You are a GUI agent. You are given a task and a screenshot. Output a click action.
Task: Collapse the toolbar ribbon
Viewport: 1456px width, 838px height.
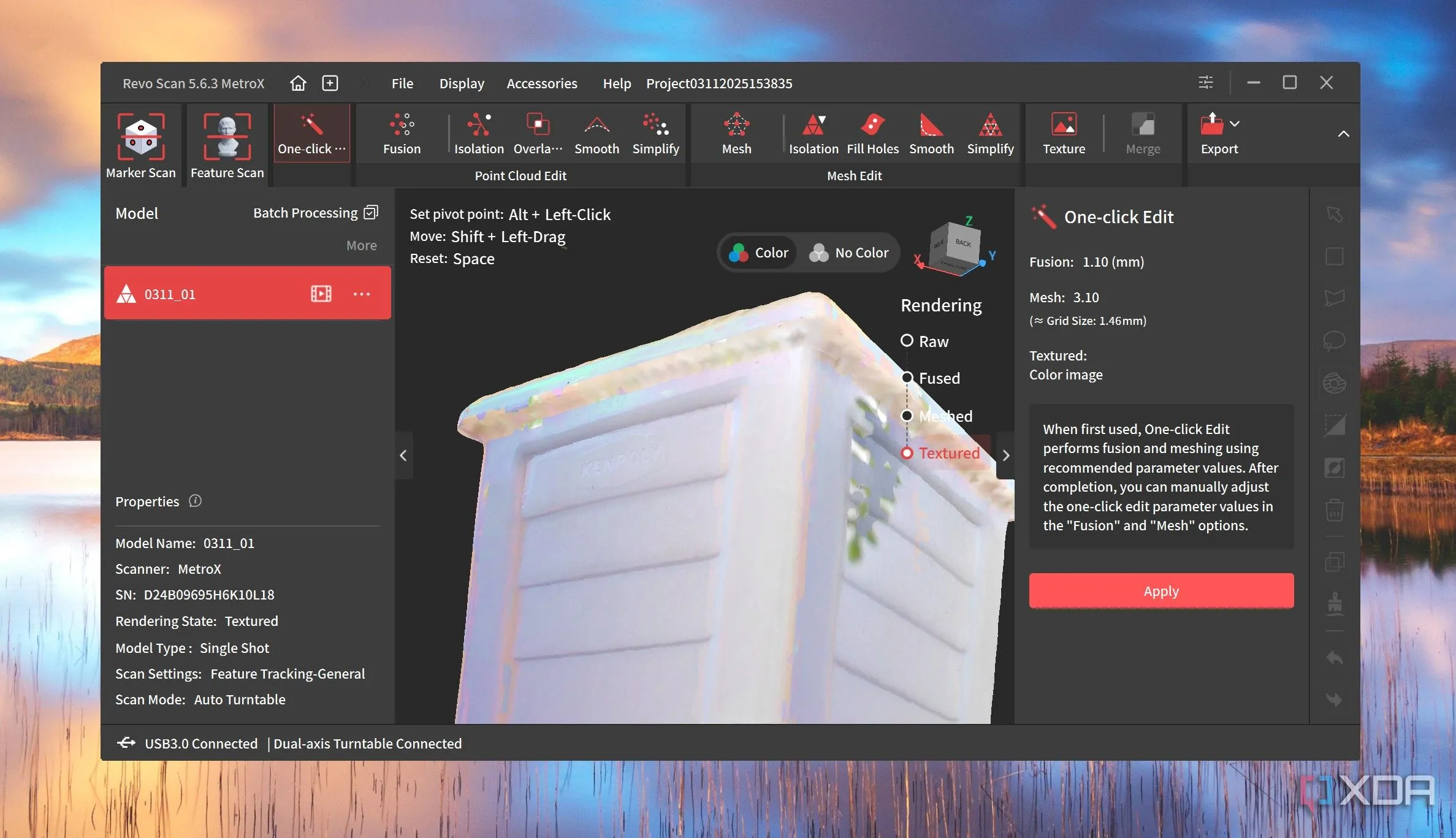[x=1343, y=134]
